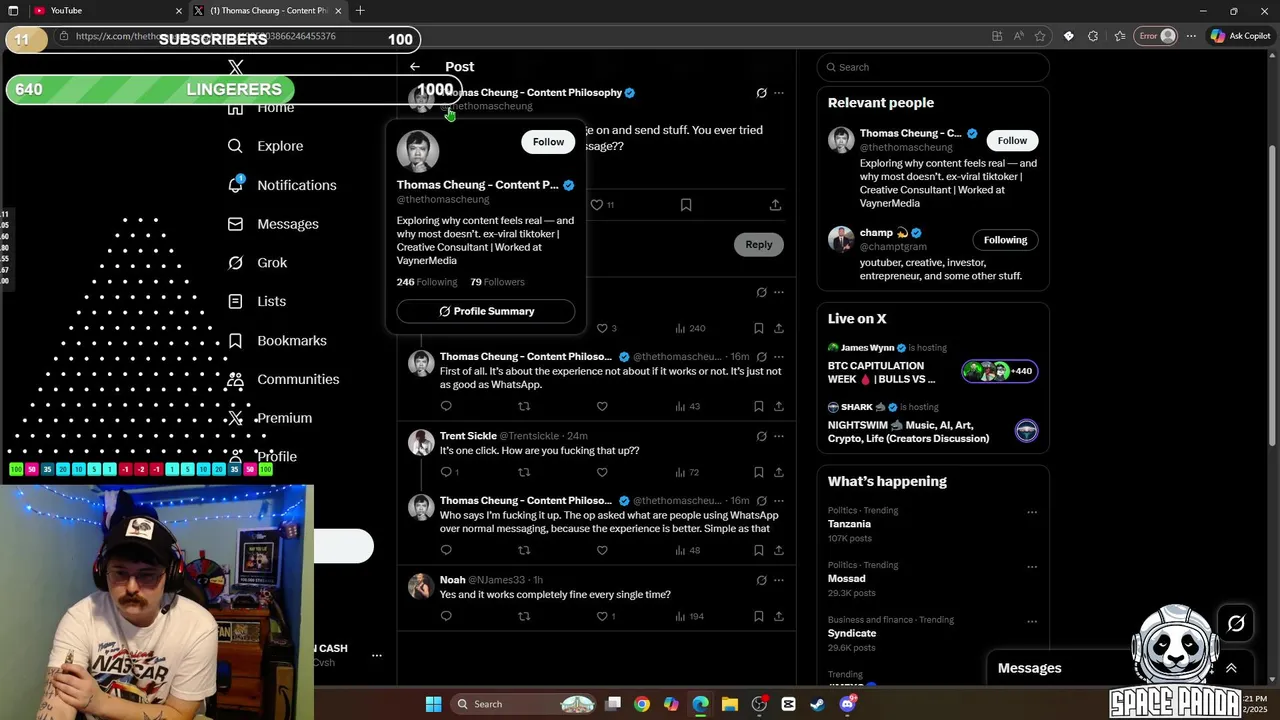Like Trent Sickle's comment
Viewport: 1280px width, 720px height.
[602, 472]
